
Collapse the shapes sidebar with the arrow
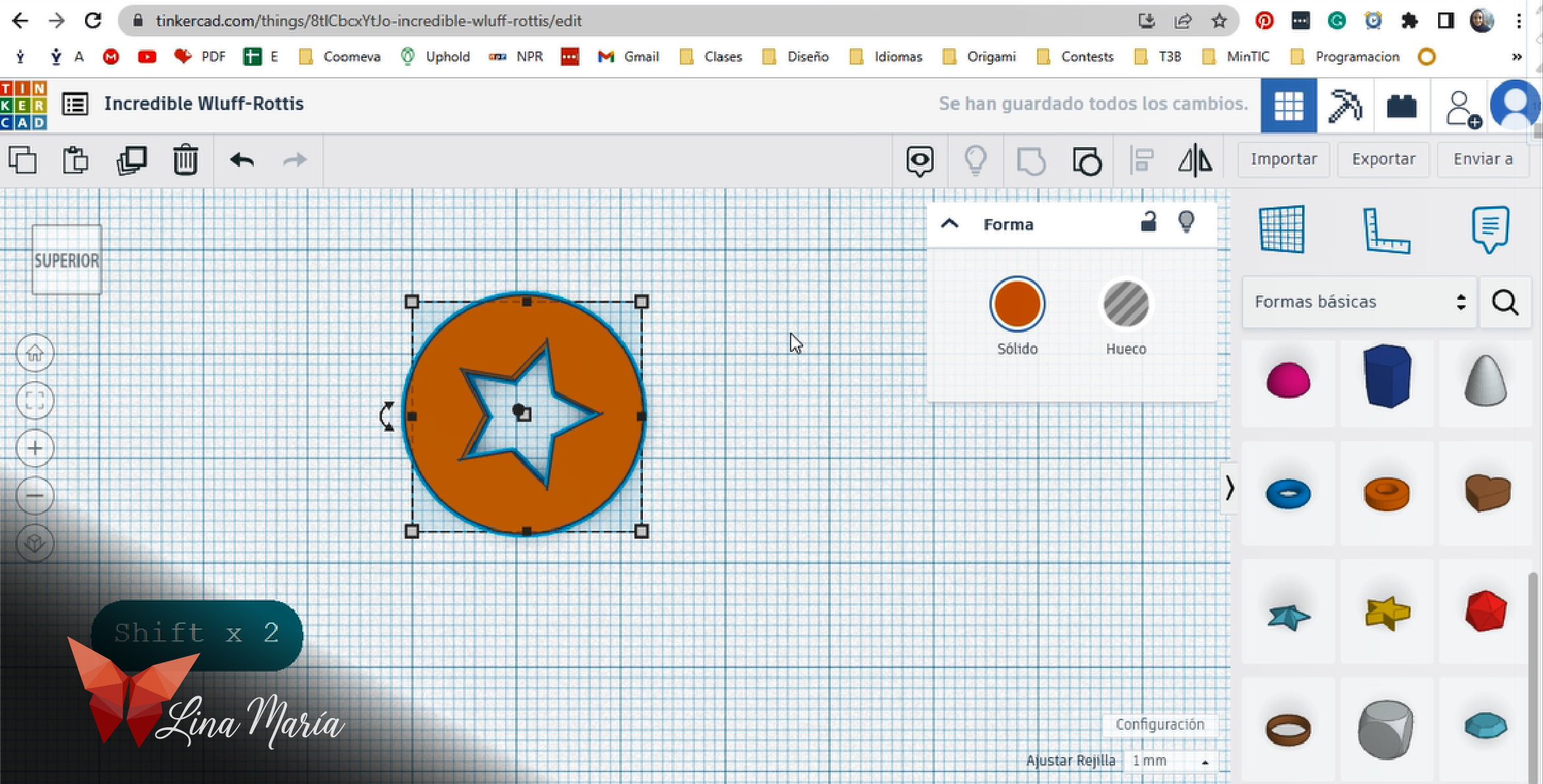[x=1229, y=489]
